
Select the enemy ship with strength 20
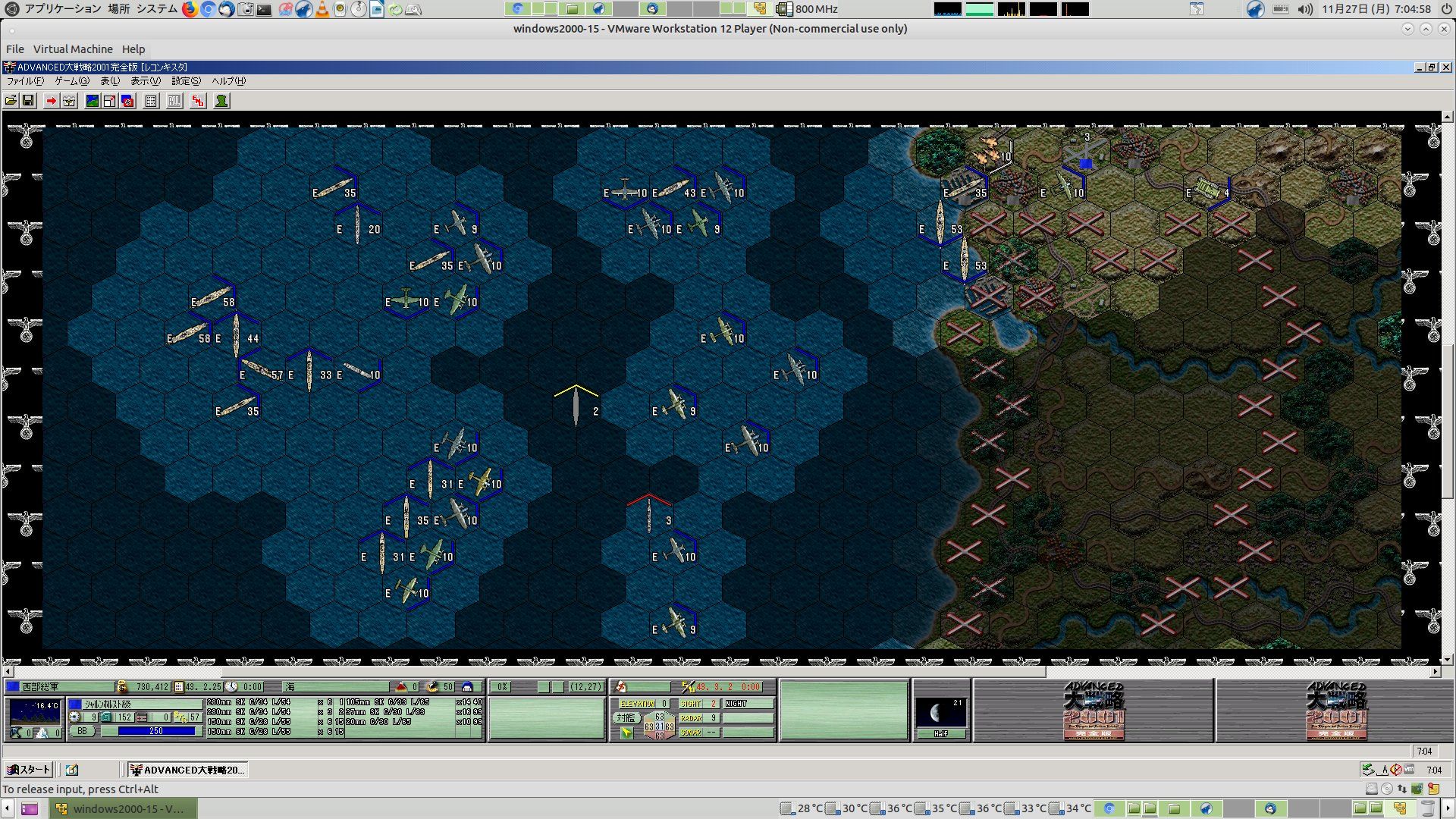(x=358, y=225)
